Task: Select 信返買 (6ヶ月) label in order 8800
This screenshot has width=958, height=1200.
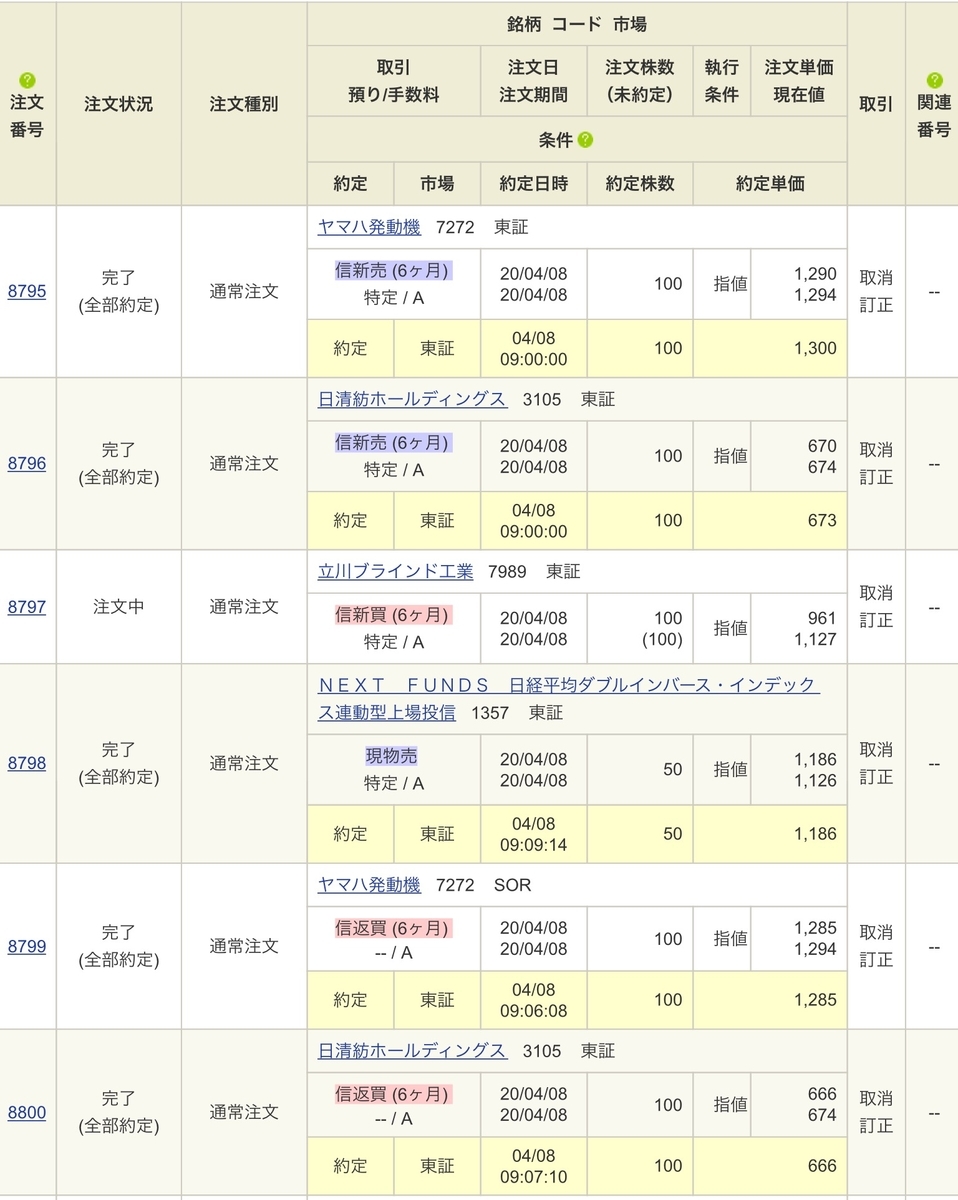Action: pyautogui.click(x=393, y=1094)
